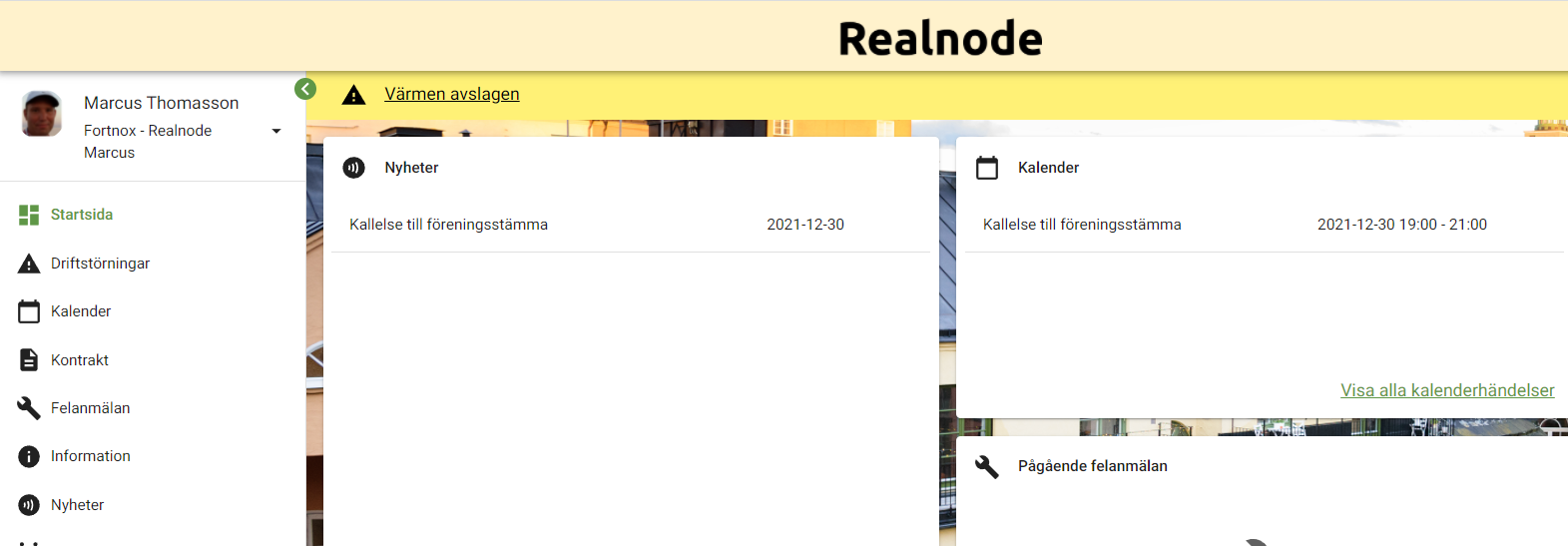Screen dimensions: 1568x546
Task: Click the Felanmälan wrench icon in sidebar
Action: coord(29,408)
